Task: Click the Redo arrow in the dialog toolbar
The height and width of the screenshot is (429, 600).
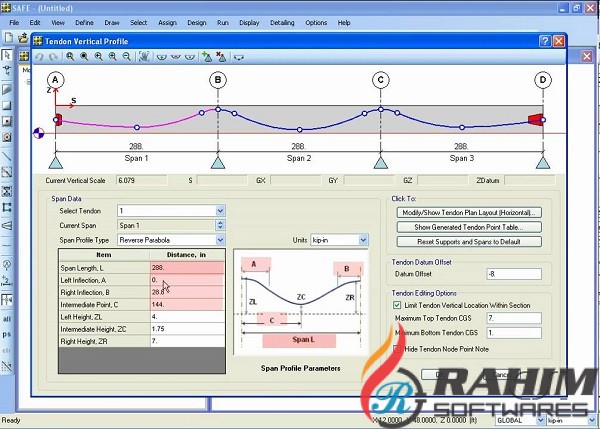Action: coord(53,57)
